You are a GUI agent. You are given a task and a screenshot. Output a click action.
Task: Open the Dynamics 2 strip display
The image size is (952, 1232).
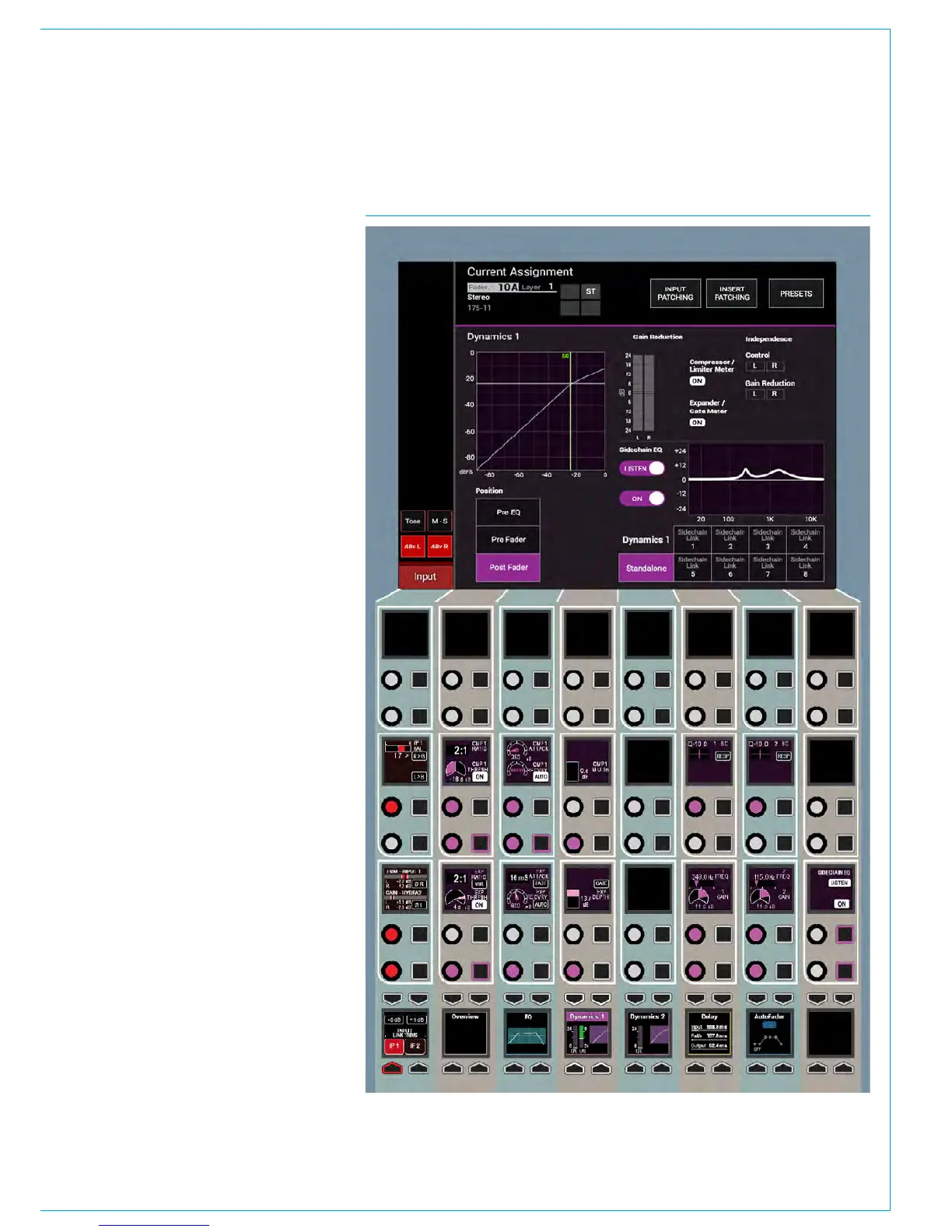point(648,1033)
